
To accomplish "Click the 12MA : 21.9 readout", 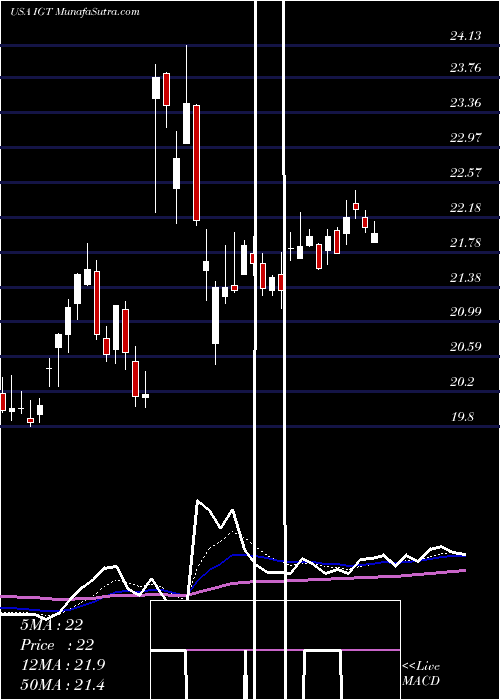I will [x=62, y=665].
